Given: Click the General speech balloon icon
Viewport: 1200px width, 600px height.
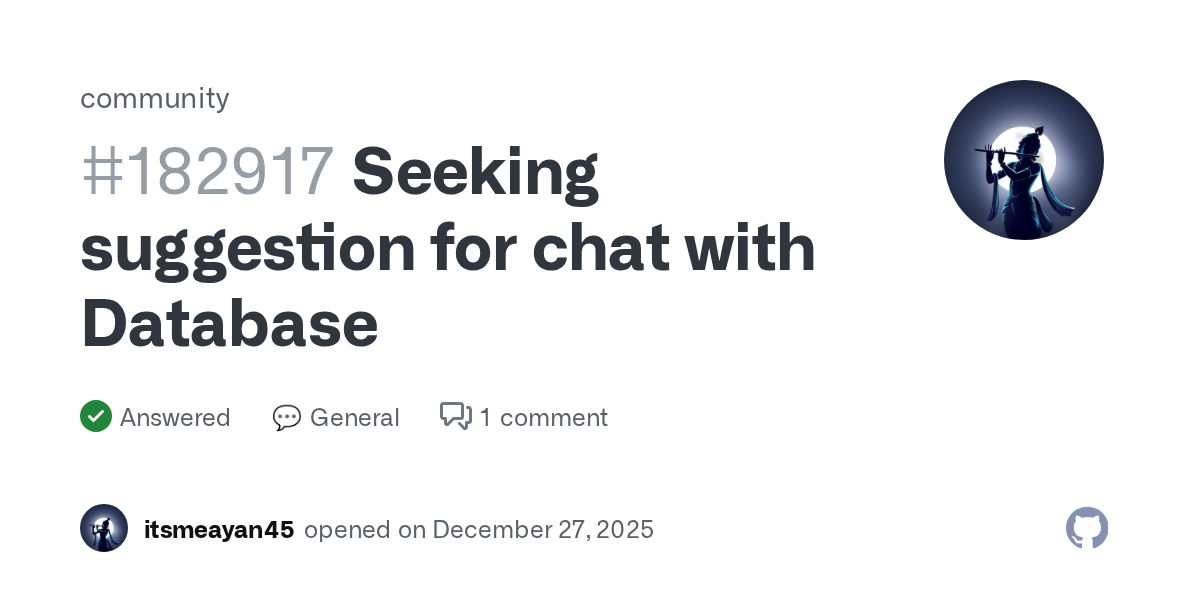Looking at the screenshot, I should pyautogui.click(x=287, y=417).
